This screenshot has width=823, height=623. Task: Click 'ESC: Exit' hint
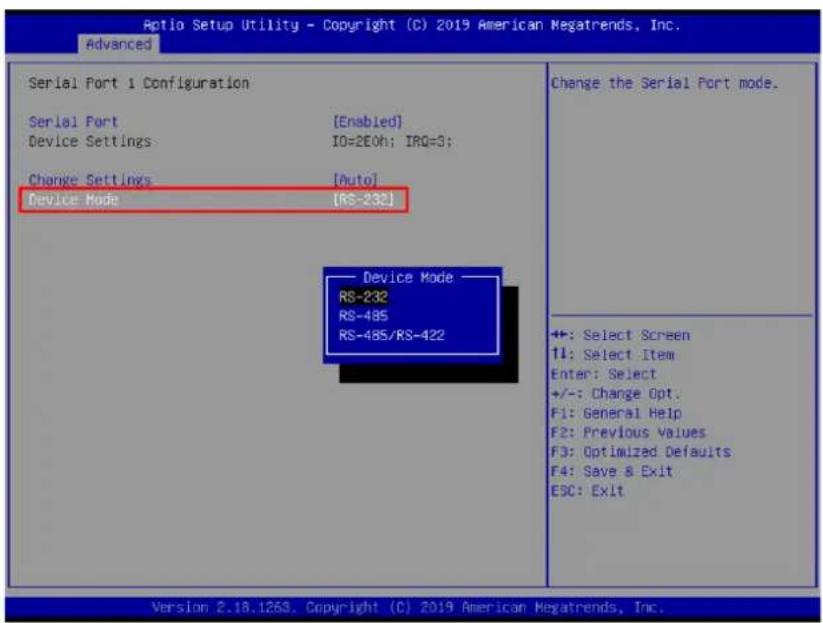587,491
